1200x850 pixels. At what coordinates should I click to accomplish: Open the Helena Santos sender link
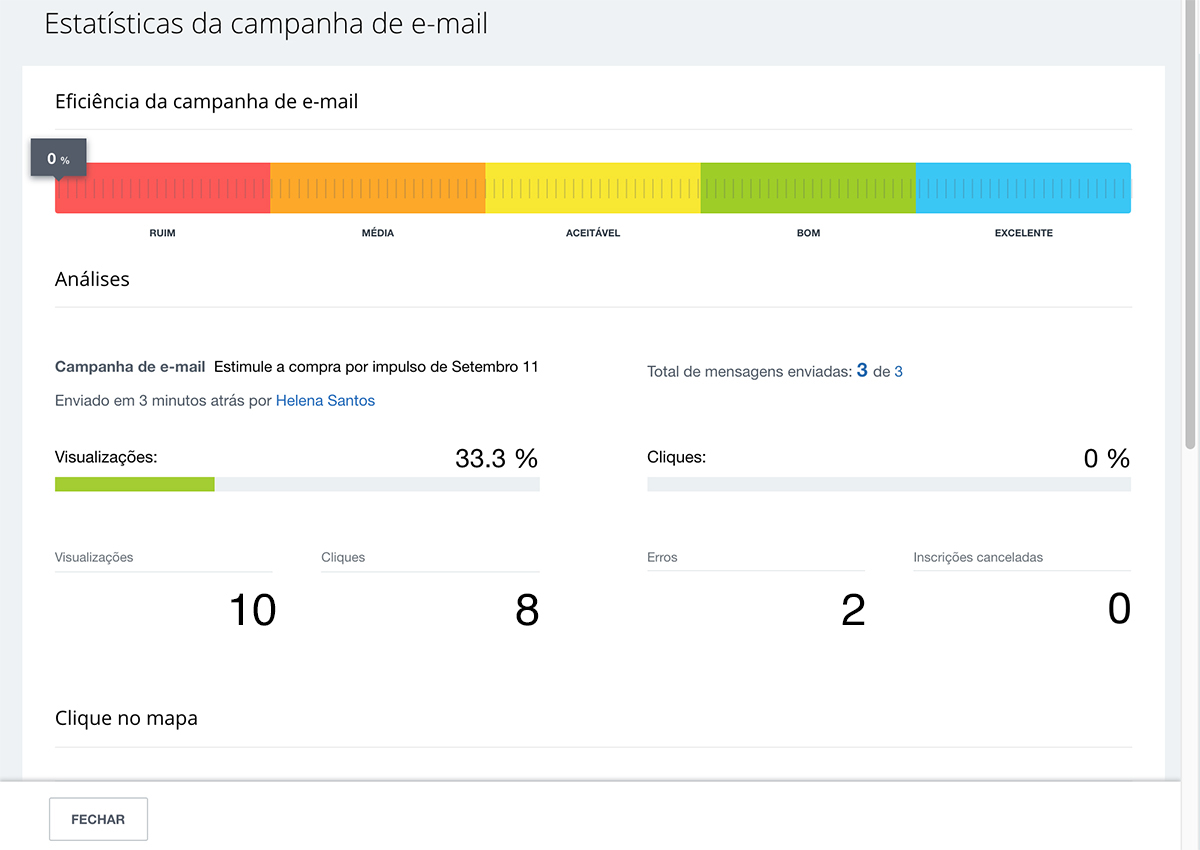click(325, 400)
